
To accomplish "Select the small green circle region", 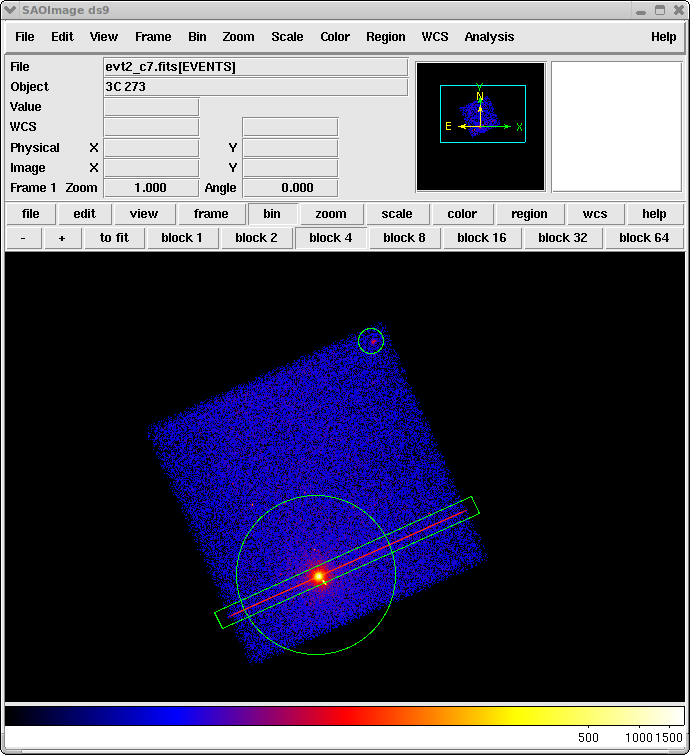I will click(371, 341).
